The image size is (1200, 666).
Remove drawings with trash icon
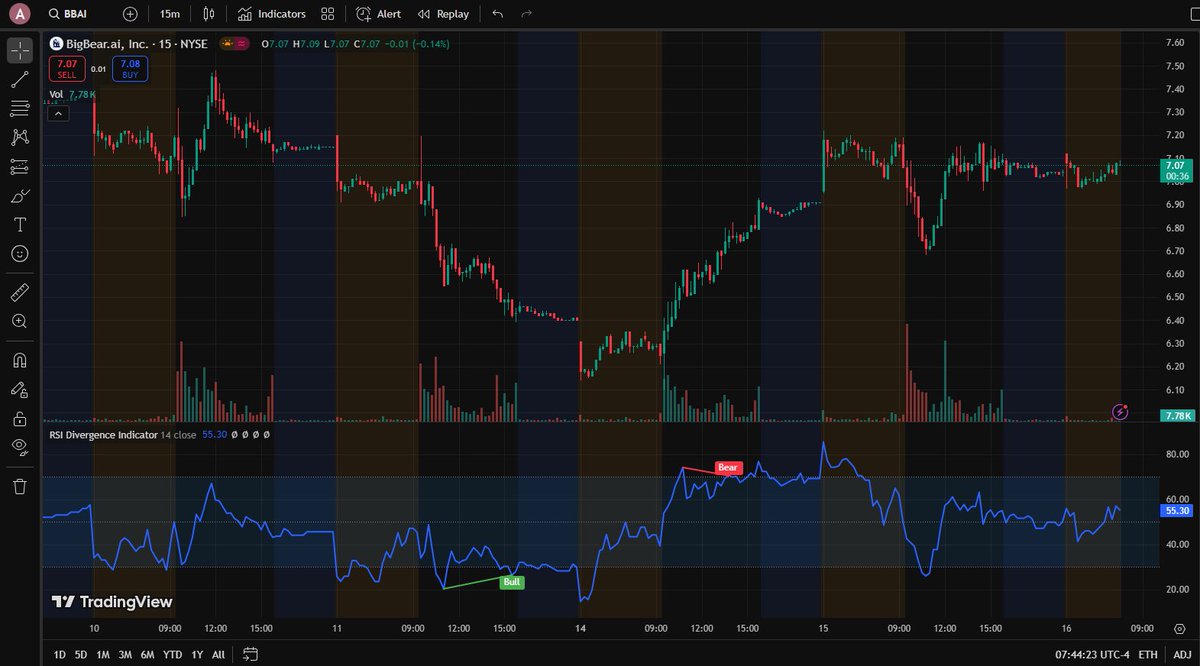[x=20, y=486]
